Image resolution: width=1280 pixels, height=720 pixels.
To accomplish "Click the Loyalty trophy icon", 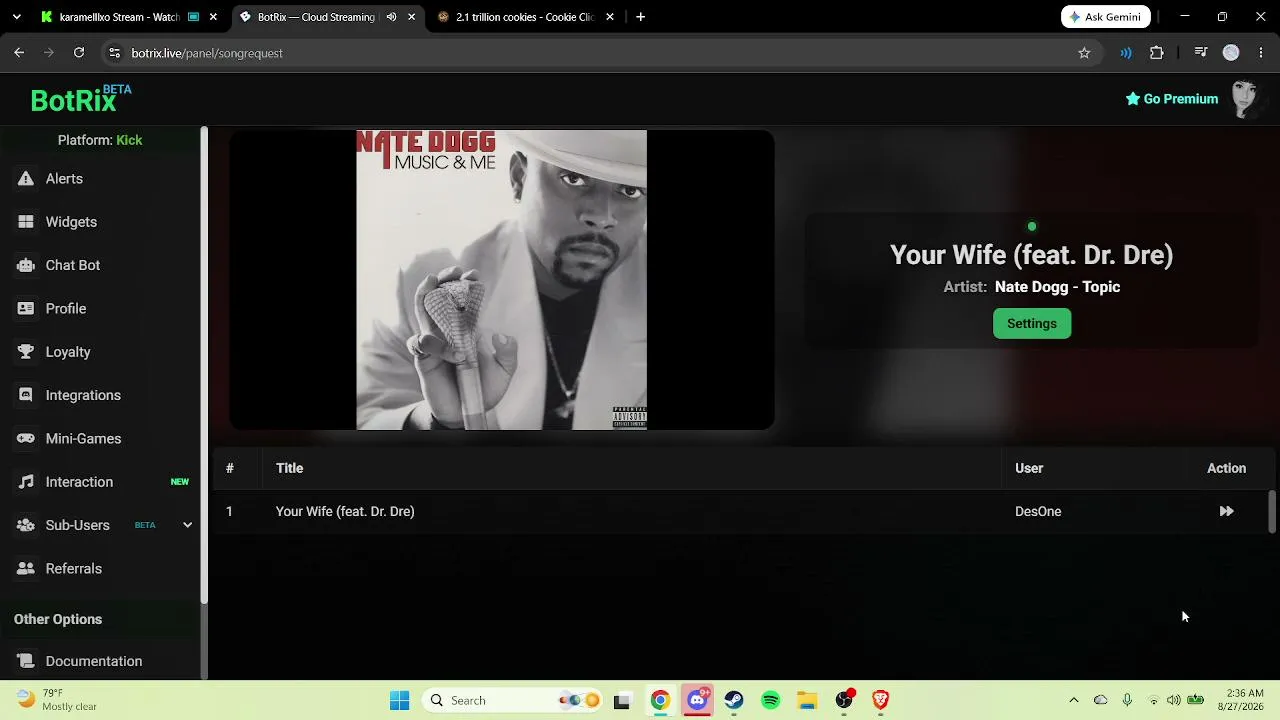I will (x=26, y=352).
